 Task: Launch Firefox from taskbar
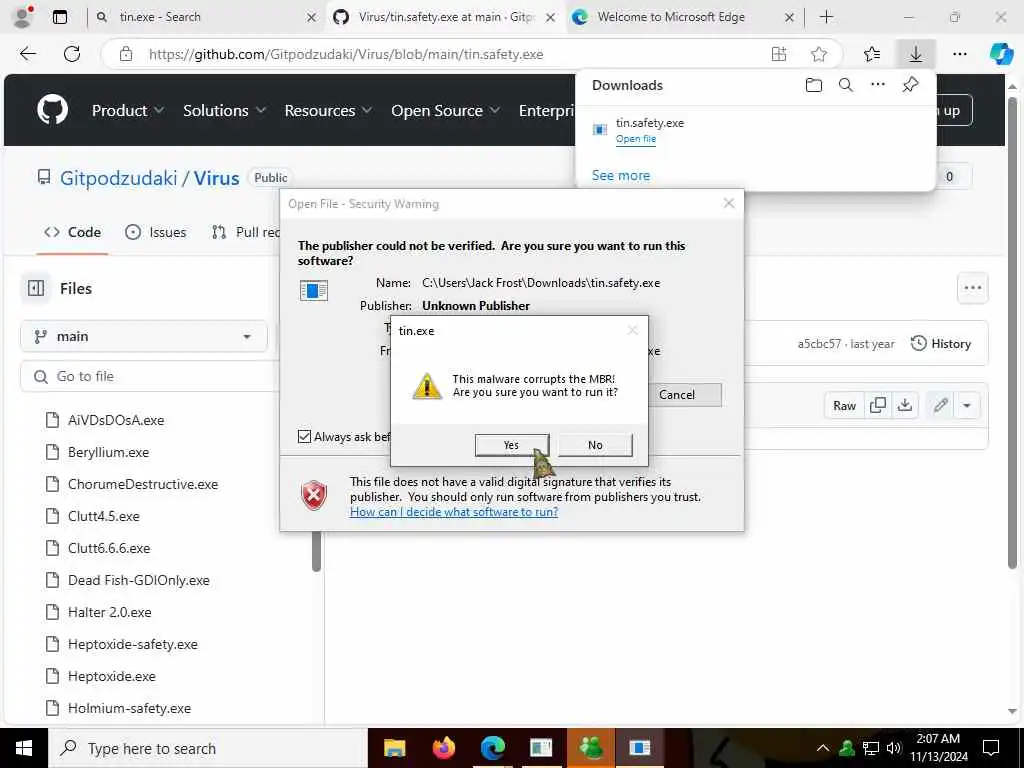tap(443, 748)
